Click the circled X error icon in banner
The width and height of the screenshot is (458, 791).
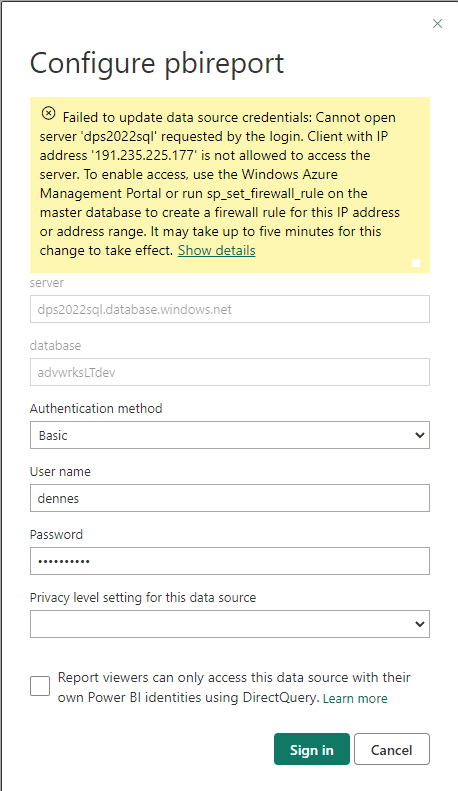tap(48, 114)
